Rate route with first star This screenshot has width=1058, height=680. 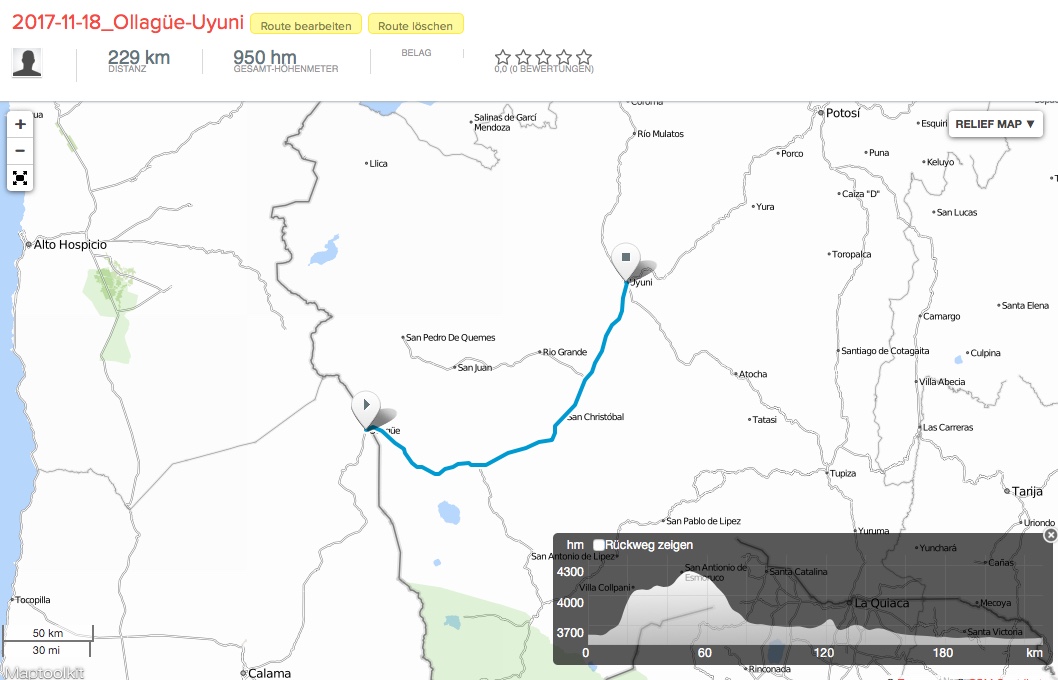503,58
